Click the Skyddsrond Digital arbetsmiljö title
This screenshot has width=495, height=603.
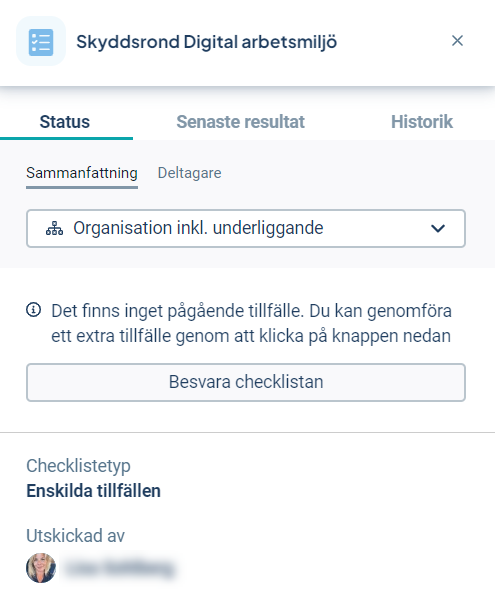pos(207,42)
